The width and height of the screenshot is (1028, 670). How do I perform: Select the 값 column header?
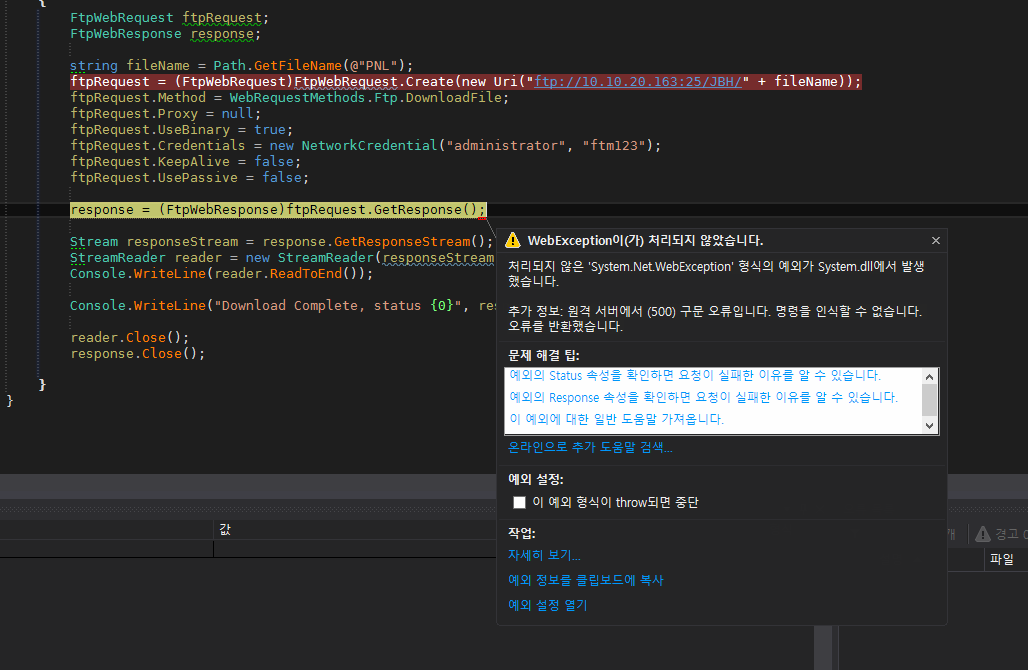[x=225, y=529]
